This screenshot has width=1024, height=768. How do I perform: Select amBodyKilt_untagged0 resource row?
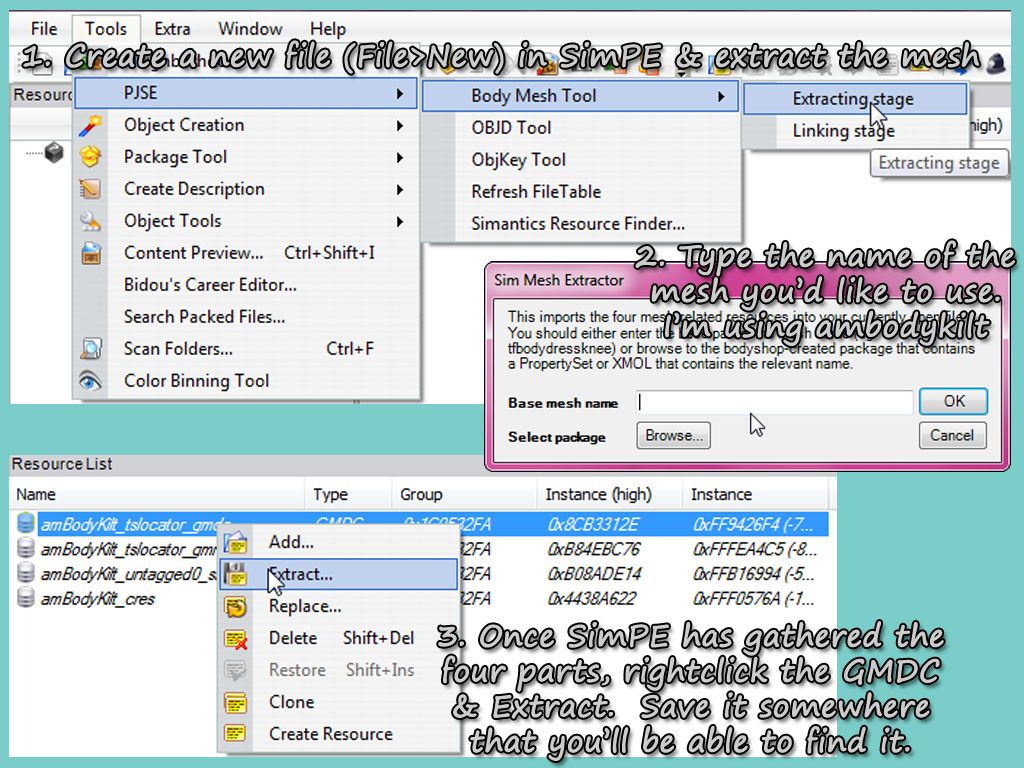(419, 574)
